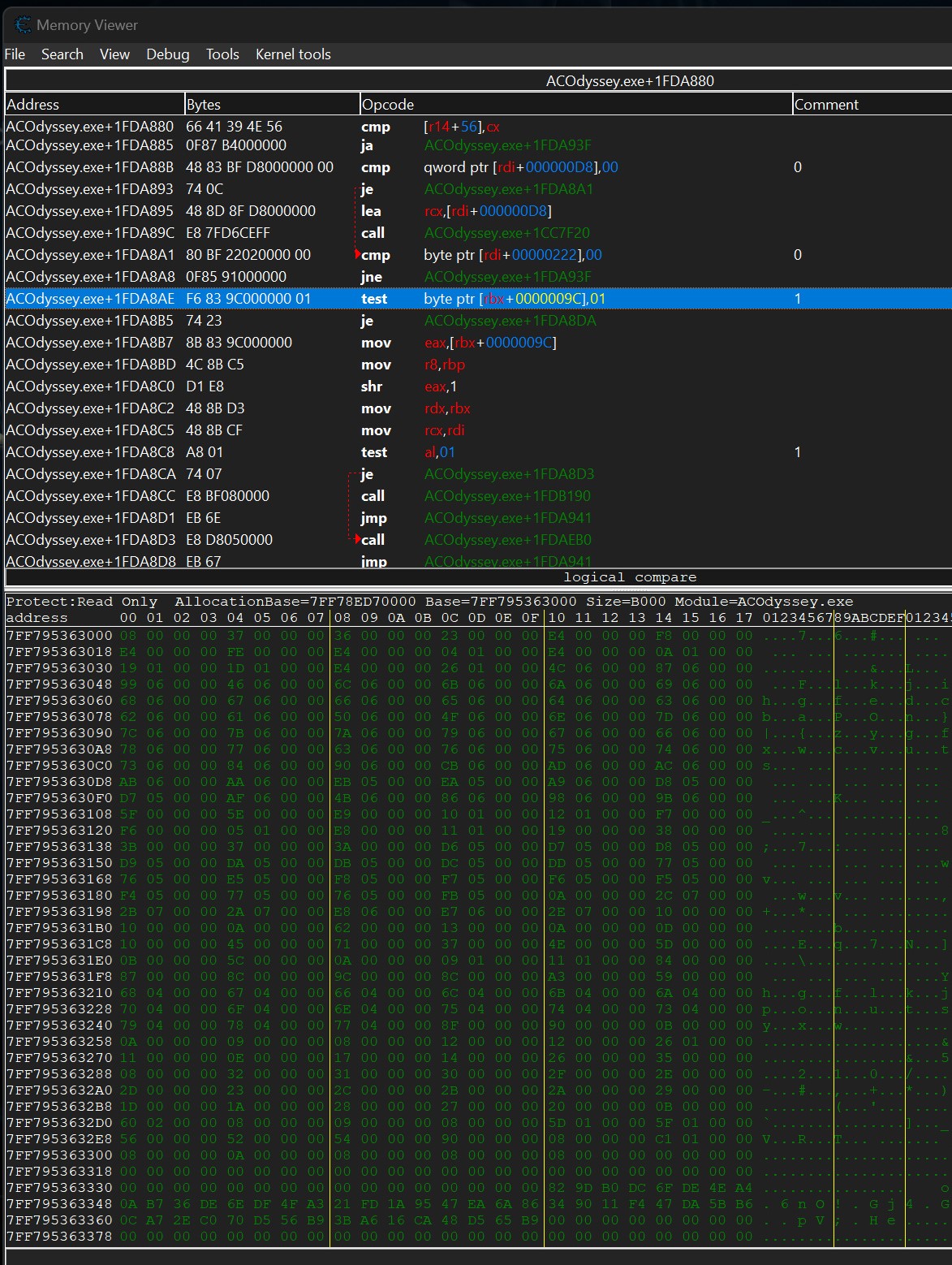Click the 'logical compare' description bar
The height and width of the screenshot is (1265, 952).
tap(630, 577)
